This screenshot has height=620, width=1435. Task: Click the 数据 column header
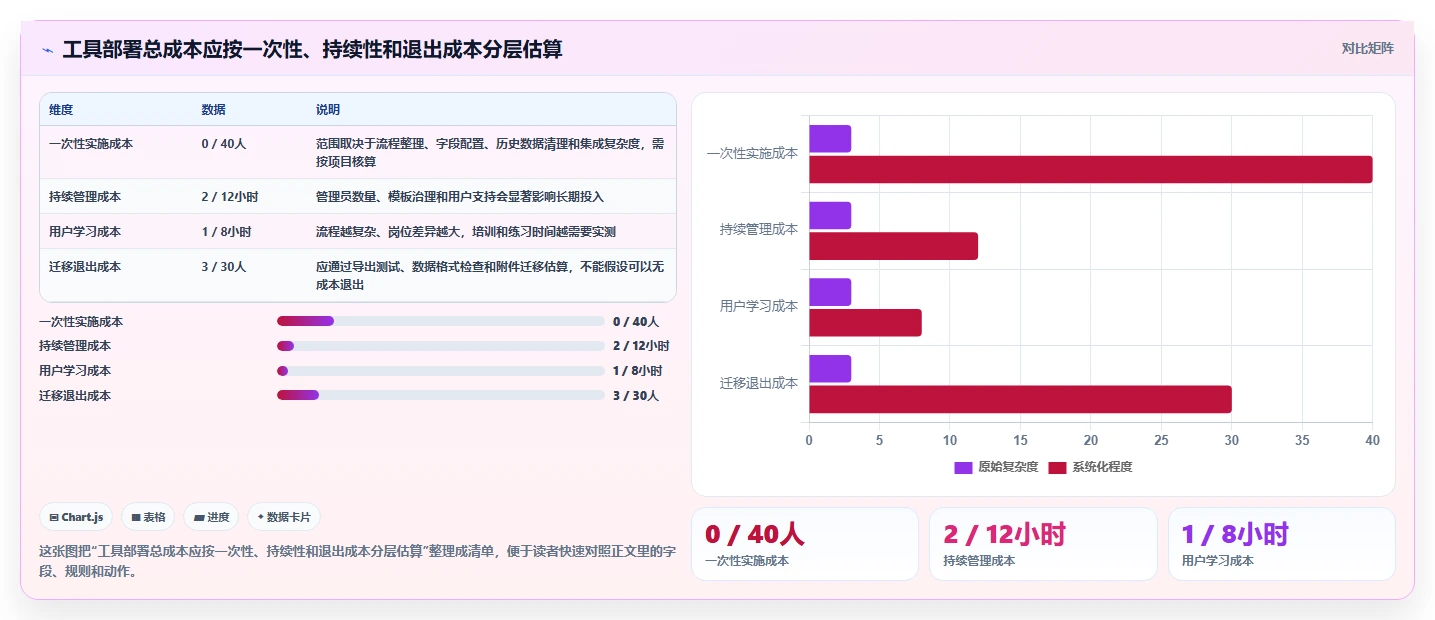213,109
